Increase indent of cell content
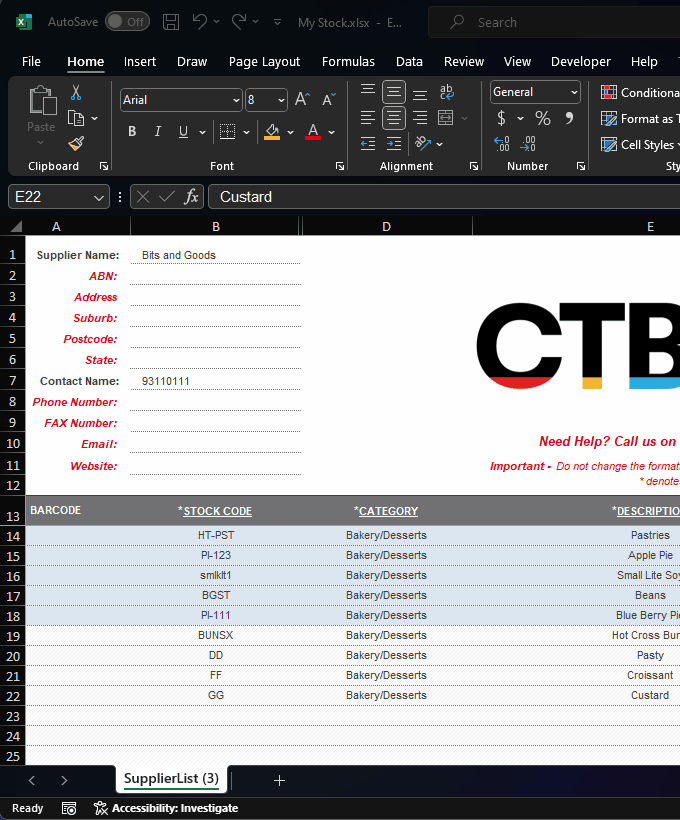The image size is (680, 820). click(394, 143)
